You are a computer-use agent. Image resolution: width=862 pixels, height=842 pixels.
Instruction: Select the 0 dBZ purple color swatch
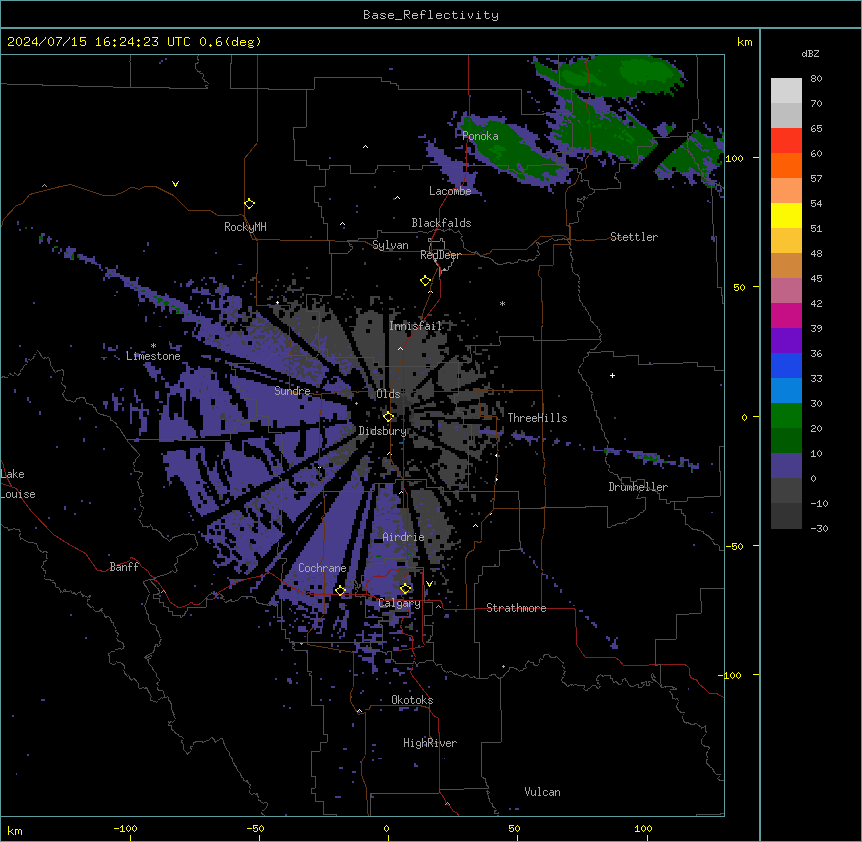click(786, 466)
